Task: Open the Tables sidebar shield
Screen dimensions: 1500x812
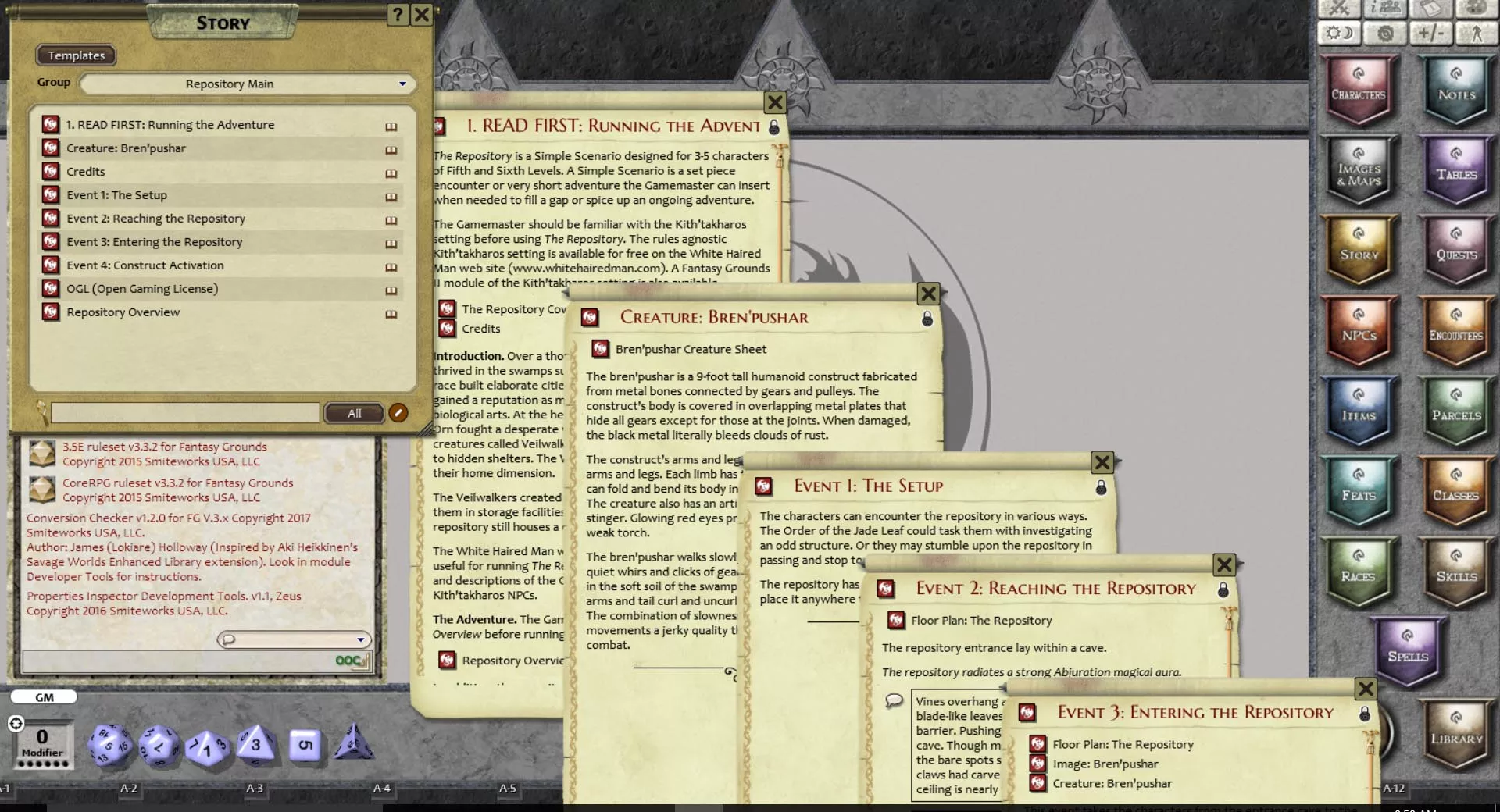Action: (1456, 171)
